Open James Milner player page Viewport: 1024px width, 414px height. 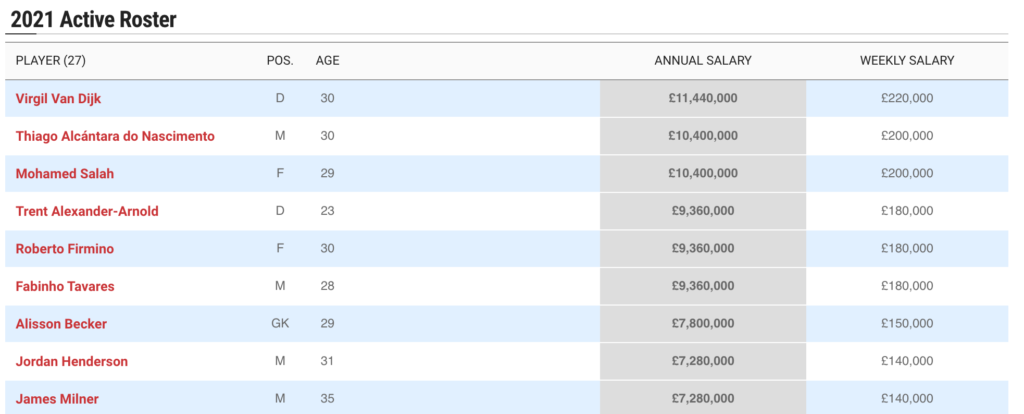point(57,399)
